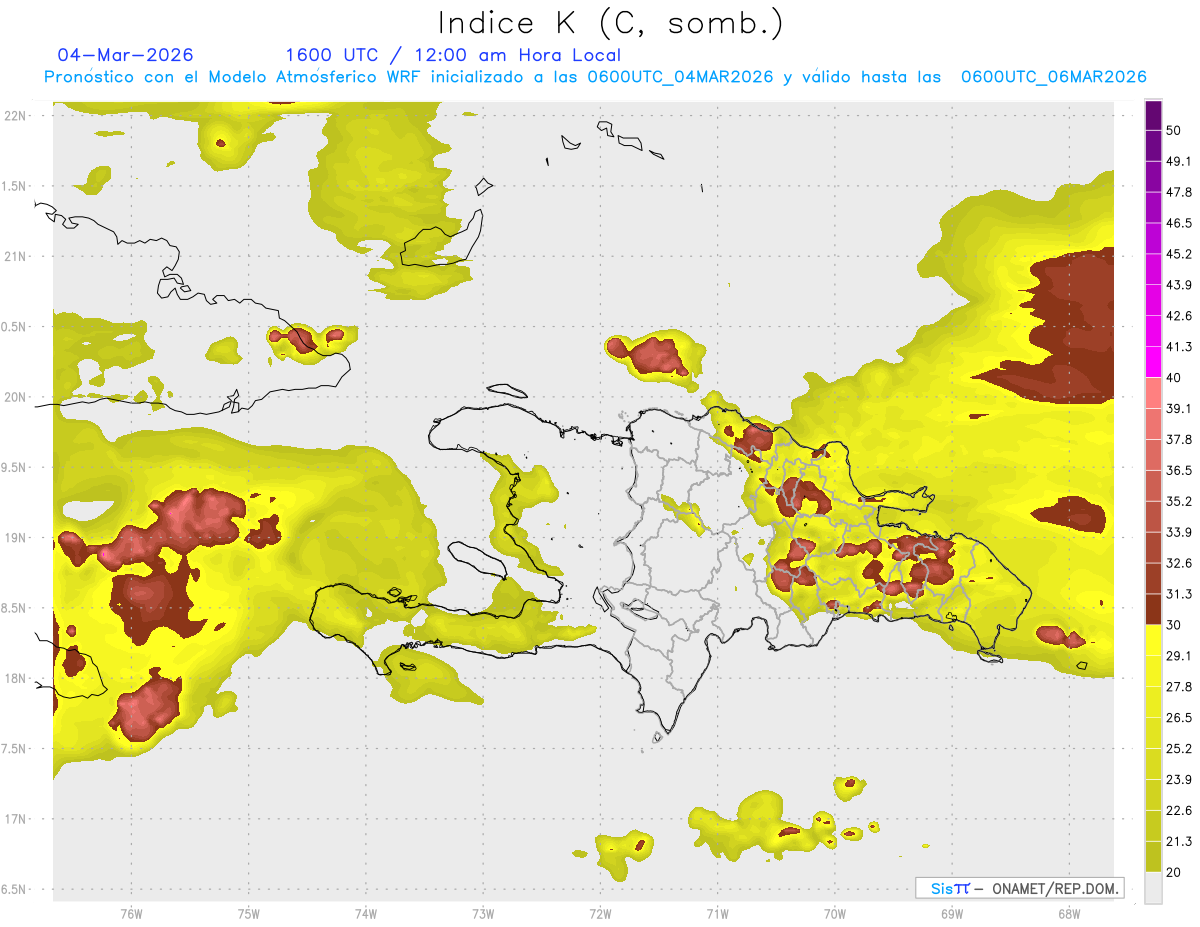Click colorbar value "49.1"

point(1179,161)
